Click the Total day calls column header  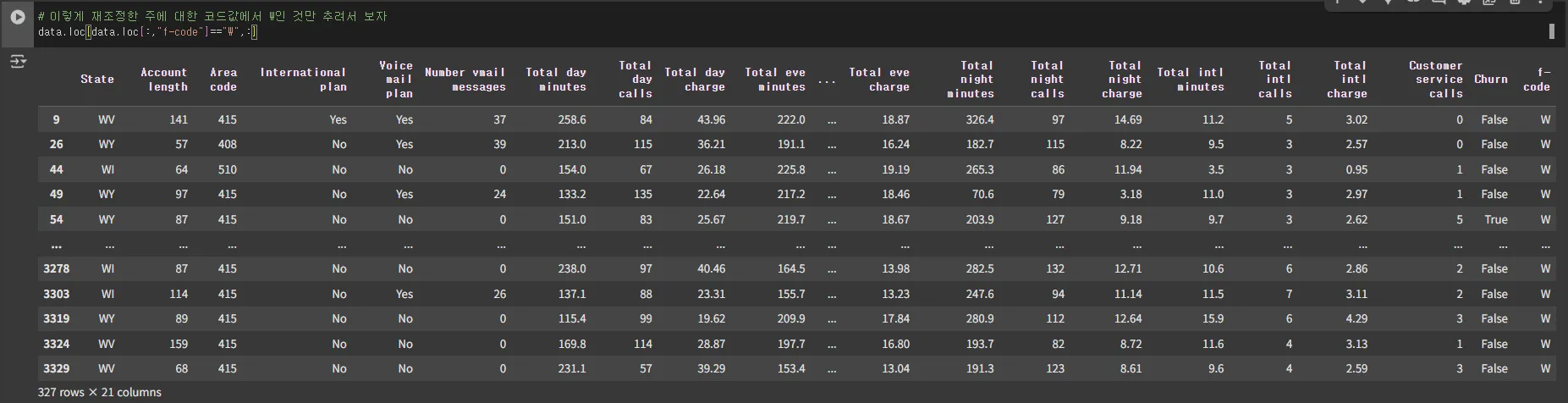(635, 79)
